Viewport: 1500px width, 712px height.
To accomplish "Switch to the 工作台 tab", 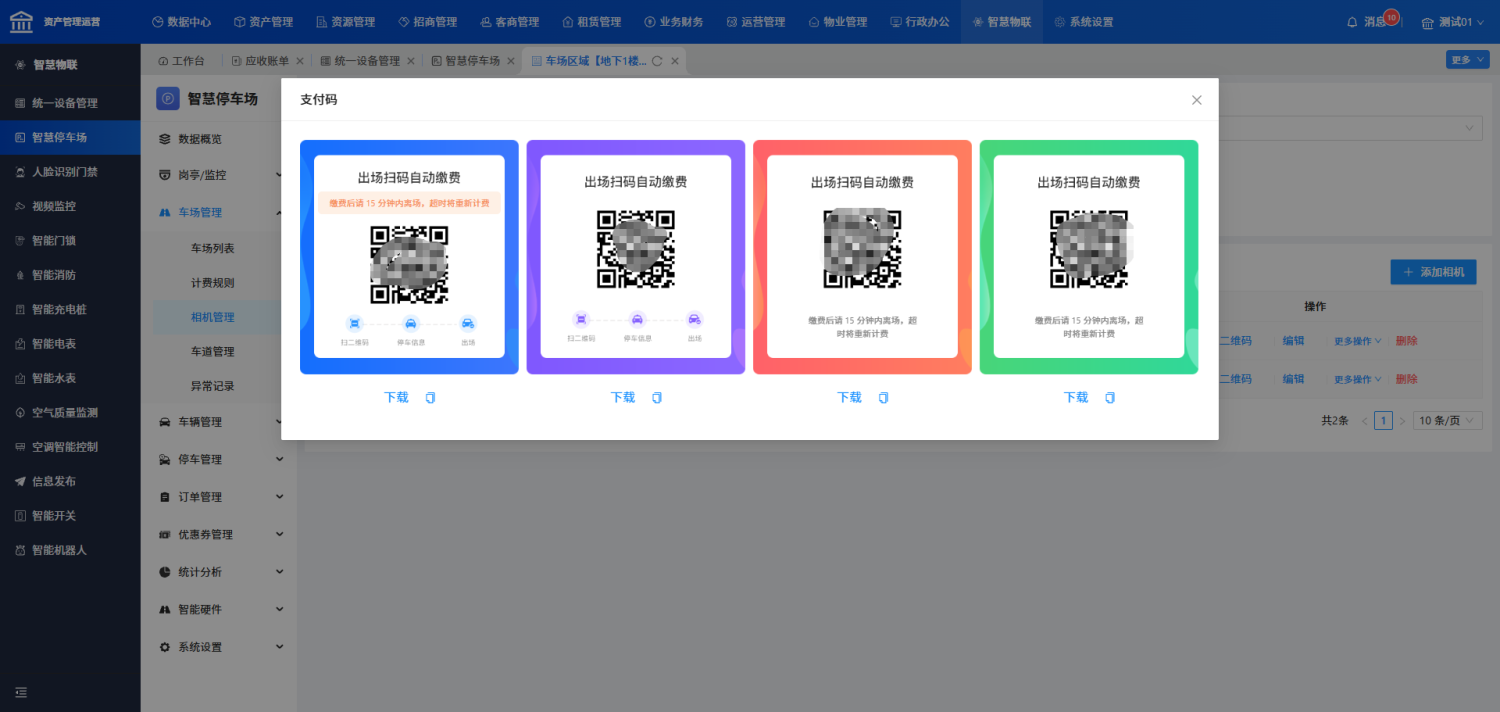I will [181, 61].
